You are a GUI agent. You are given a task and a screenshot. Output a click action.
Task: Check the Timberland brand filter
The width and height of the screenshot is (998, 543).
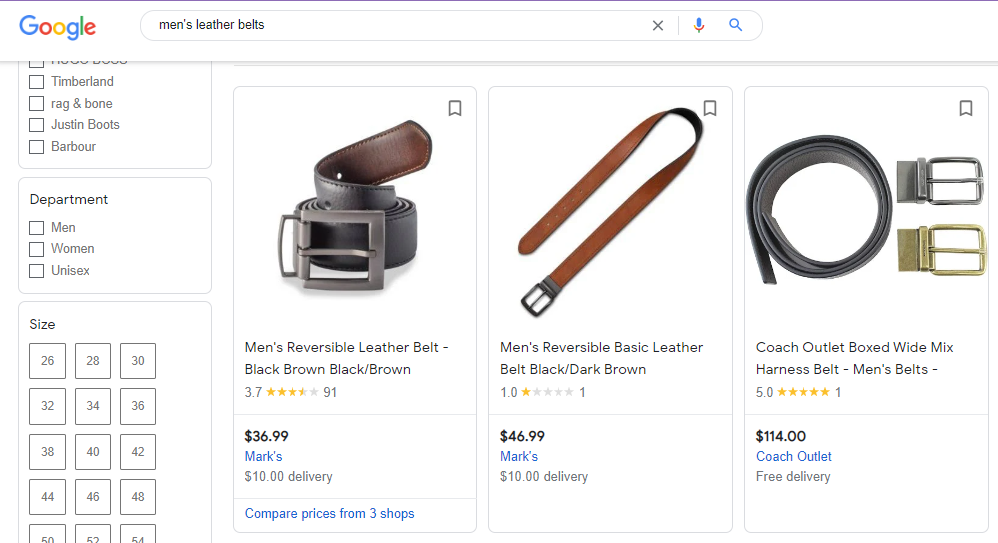click(x=37, y=82)
